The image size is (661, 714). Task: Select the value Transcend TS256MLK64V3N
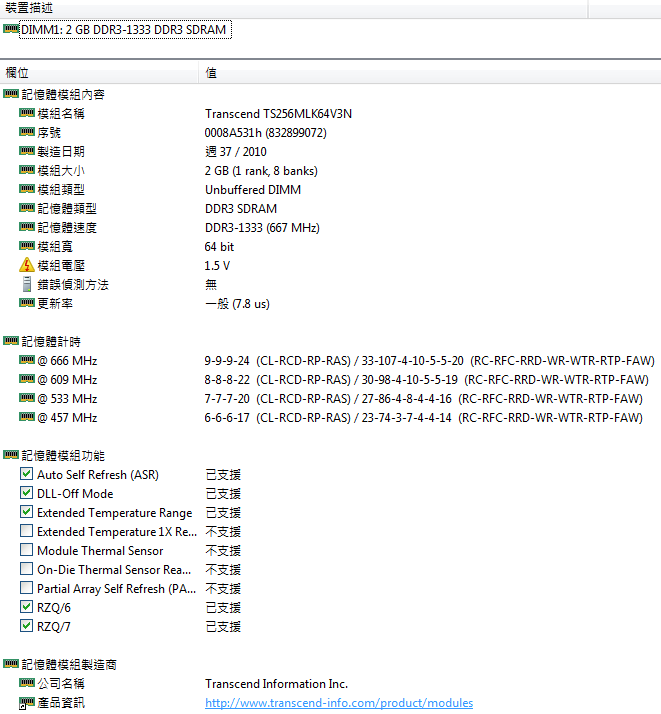(x=278, y=114)
